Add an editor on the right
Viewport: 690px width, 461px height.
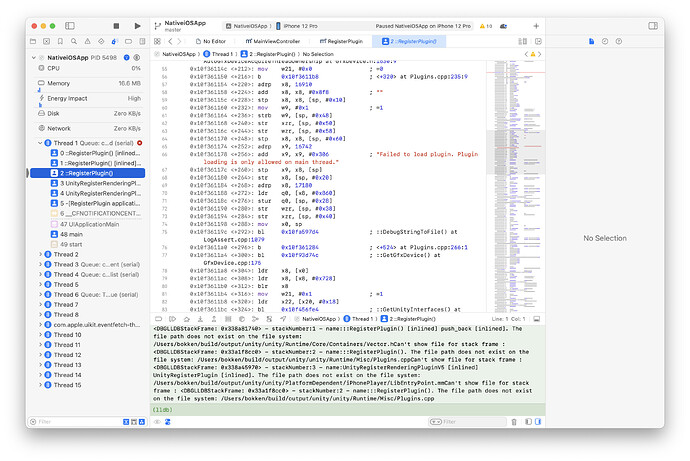(x=538, y=41)
